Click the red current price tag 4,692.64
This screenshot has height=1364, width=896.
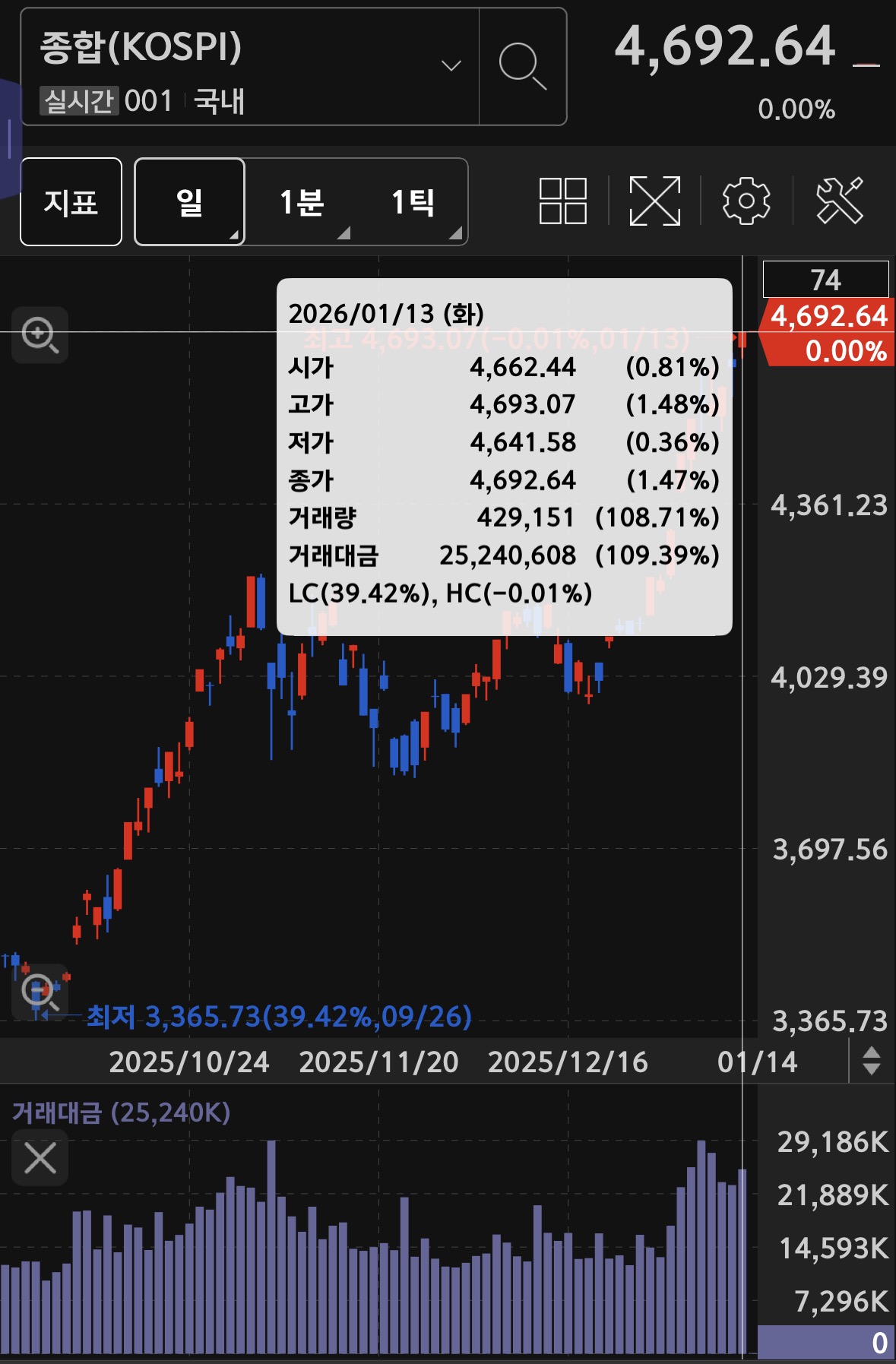coord(828,333)
